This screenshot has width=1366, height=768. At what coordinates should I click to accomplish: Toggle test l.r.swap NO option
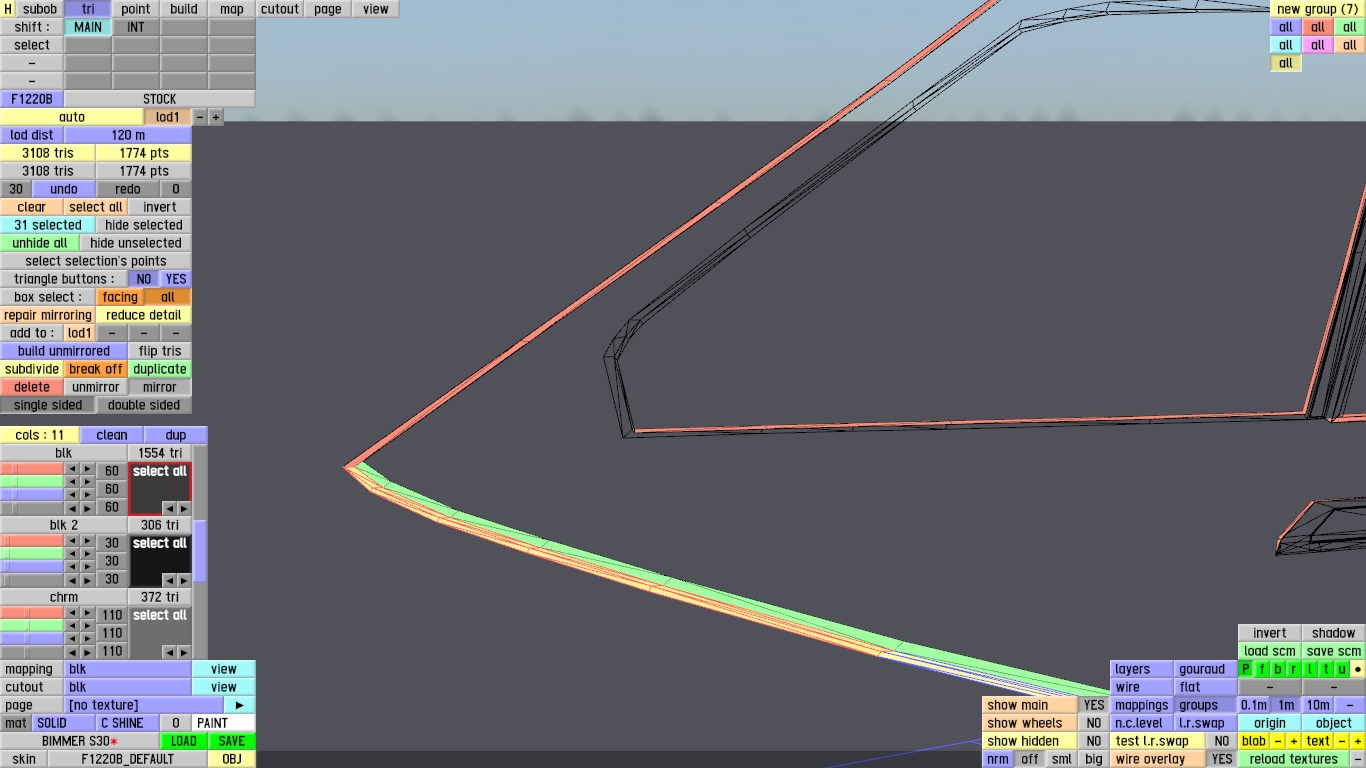click(1221, 741)
